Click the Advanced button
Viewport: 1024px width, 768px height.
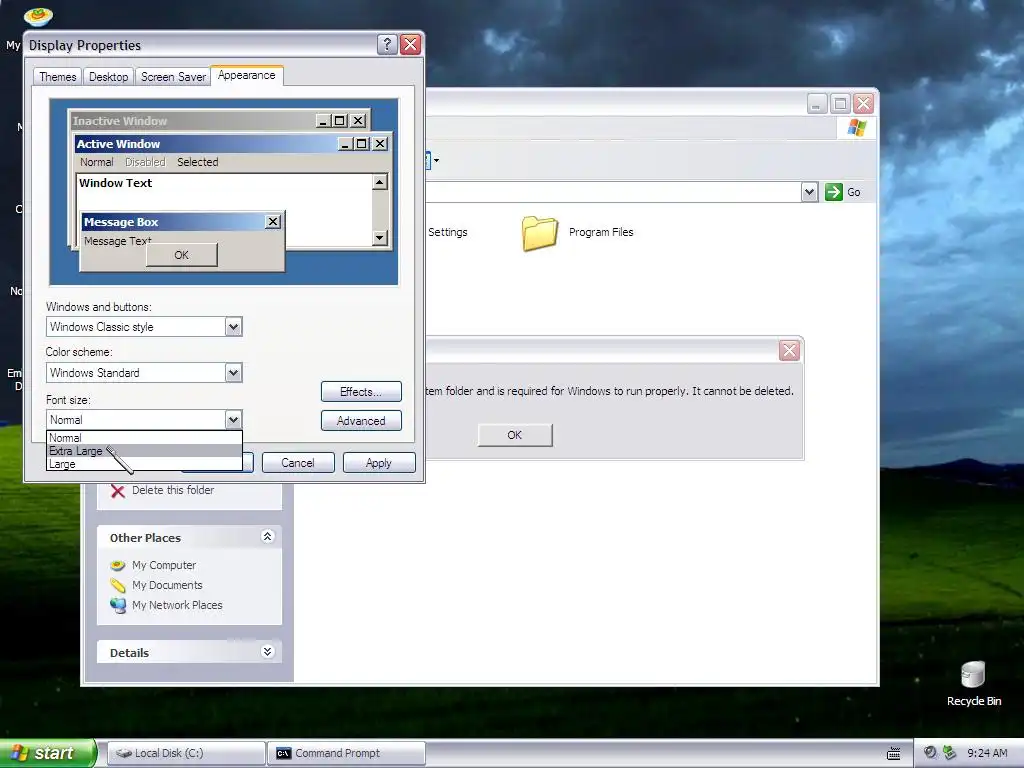361,421
